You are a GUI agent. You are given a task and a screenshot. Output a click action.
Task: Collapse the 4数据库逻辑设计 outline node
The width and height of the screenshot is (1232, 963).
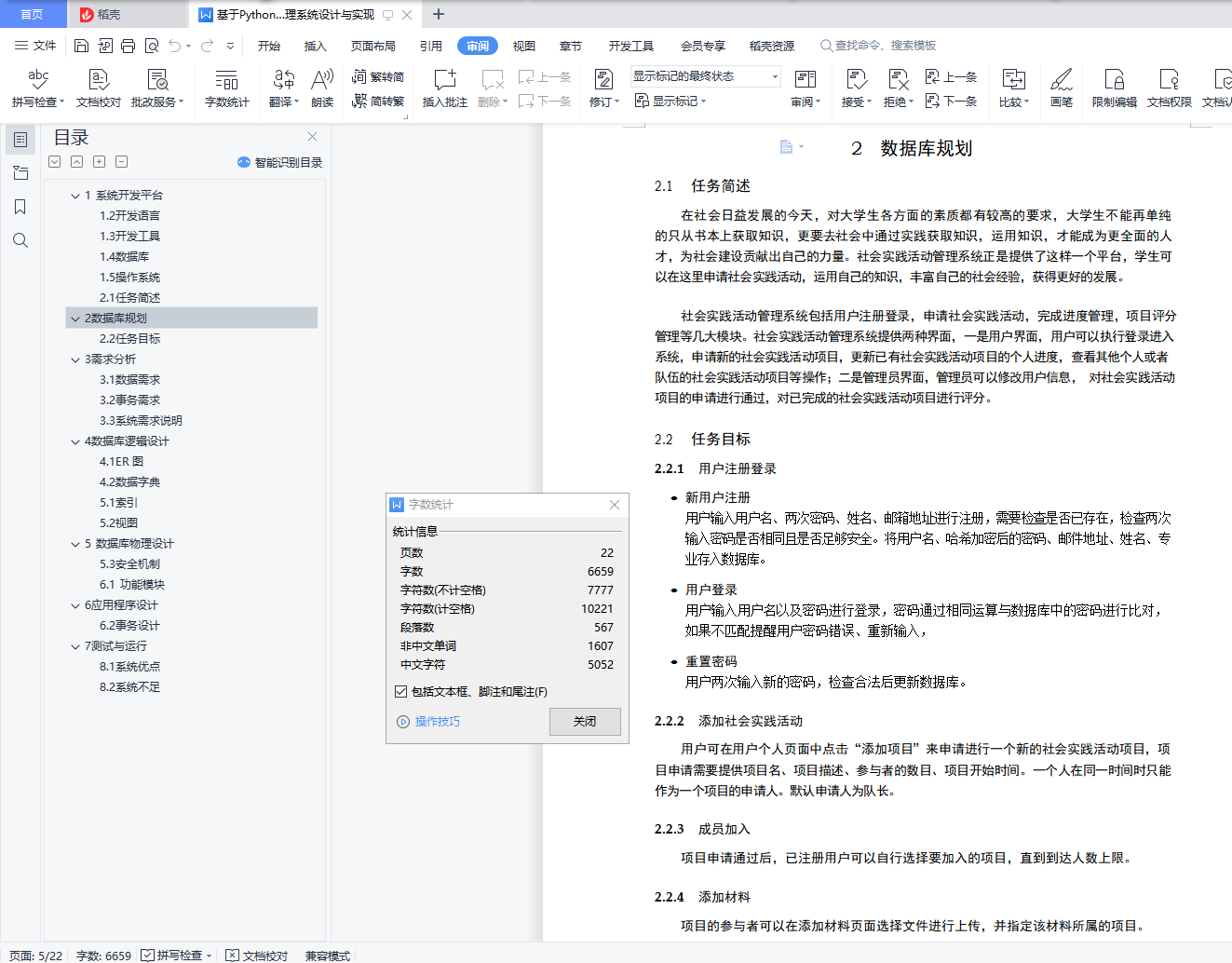(75, 441)
